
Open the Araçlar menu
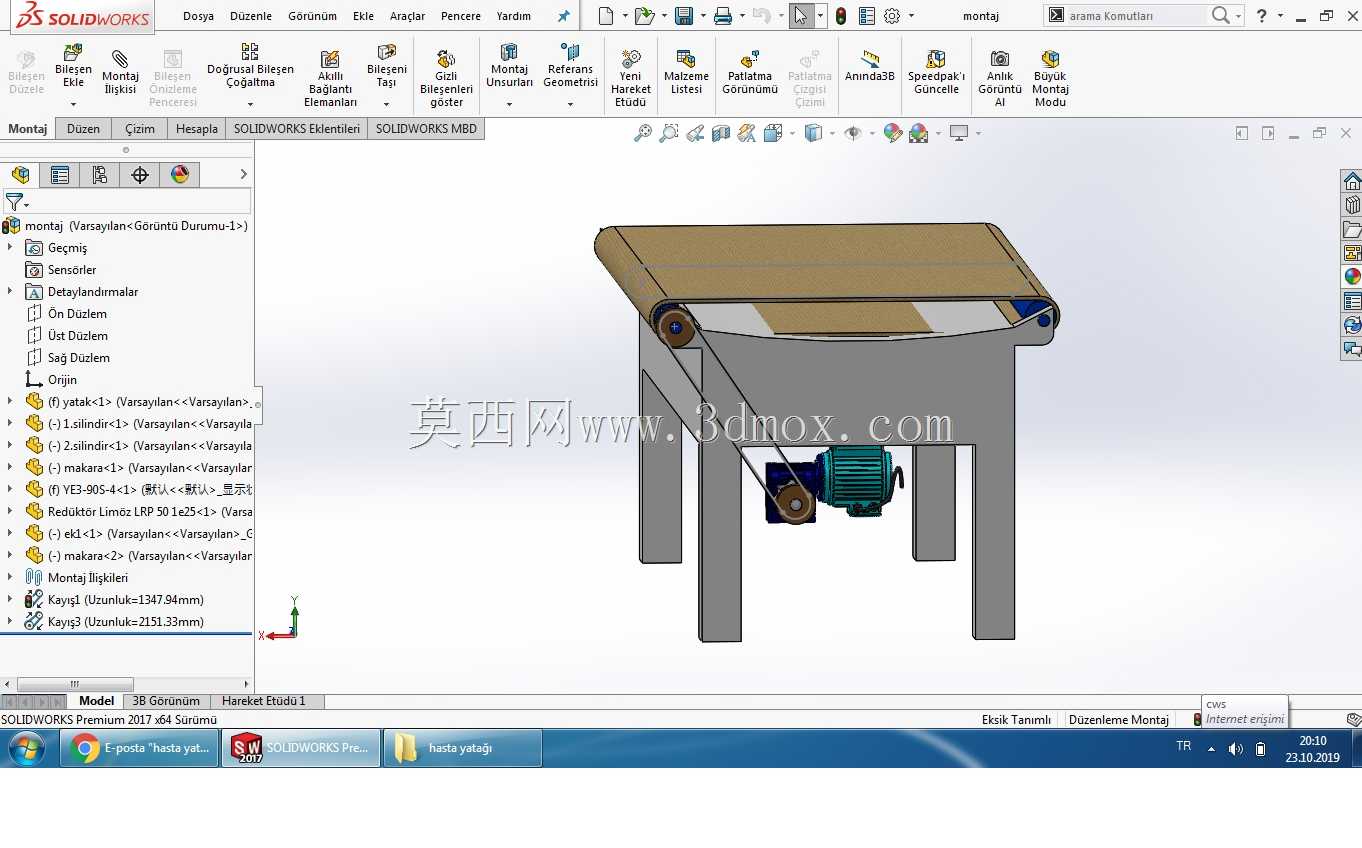coord(407,16)
